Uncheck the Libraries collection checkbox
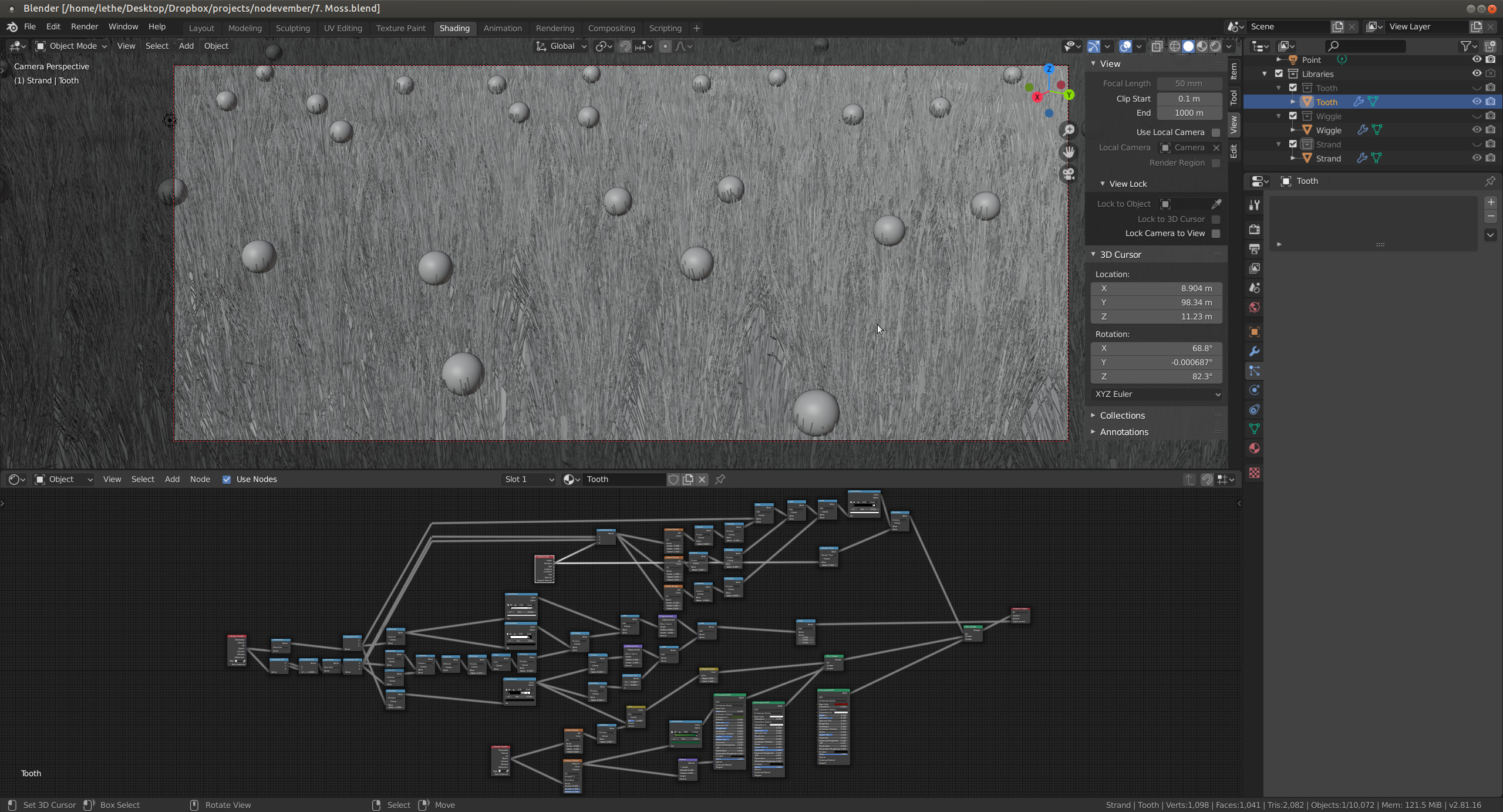Image resolution: width=1503 pixels, height=812 pixels. pyautogui.click(x=1279, y=73)
